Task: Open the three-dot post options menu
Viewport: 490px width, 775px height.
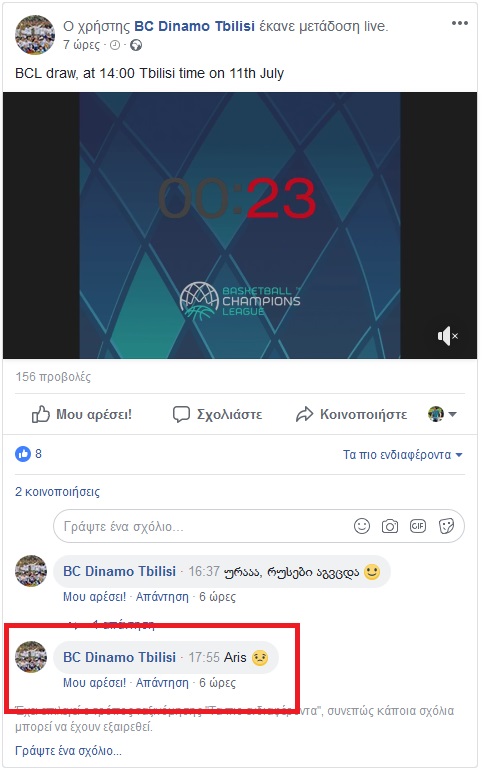Action: click(x=459, y=23)
